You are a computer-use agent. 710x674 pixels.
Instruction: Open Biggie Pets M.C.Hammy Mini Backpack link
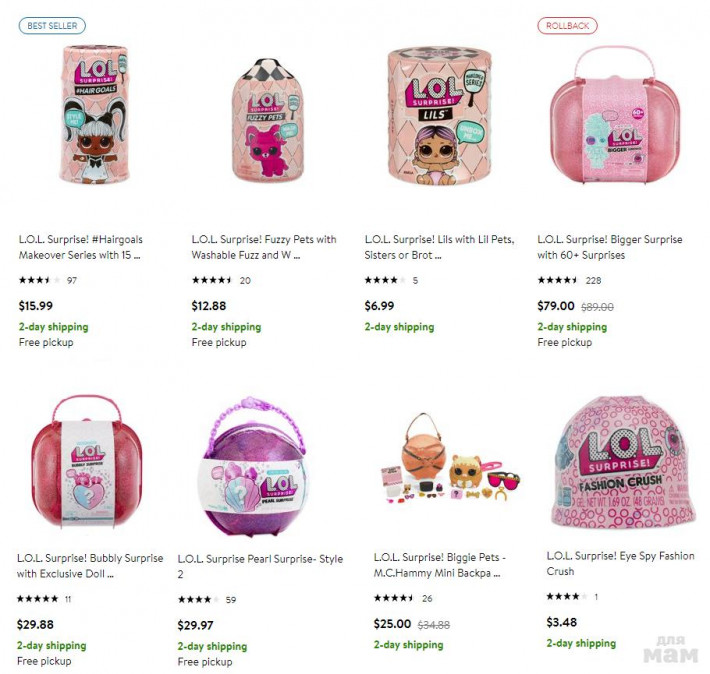click(x=440, y=565)
